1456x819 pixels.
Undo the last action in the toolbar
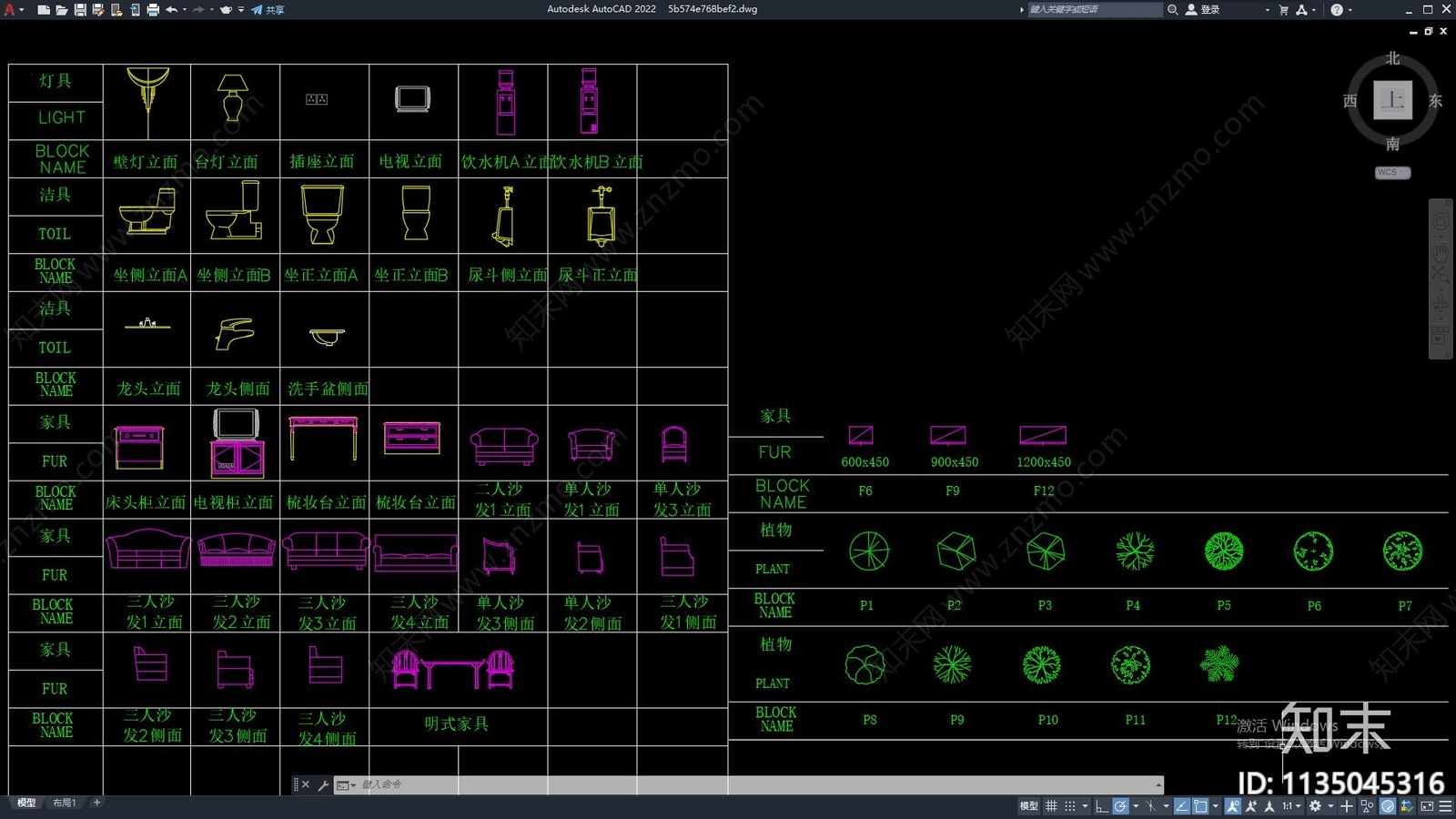click(x=171, y=10)
